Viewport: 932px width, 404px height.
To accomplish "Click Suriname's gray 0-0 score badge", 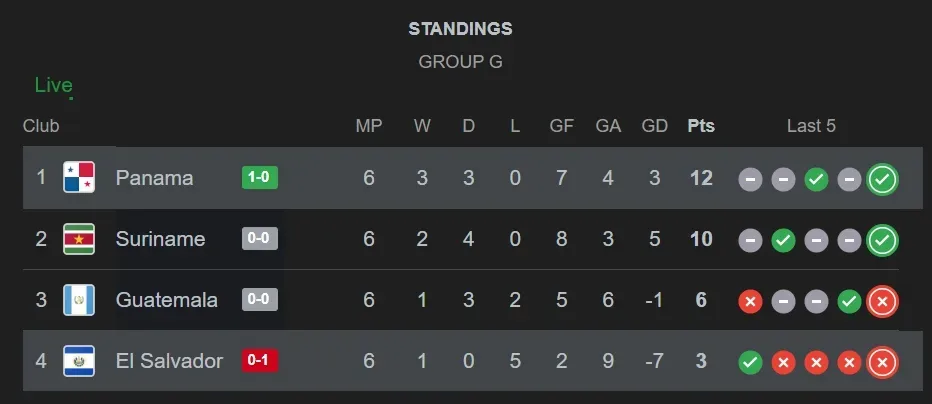I will tap(259, 239).
